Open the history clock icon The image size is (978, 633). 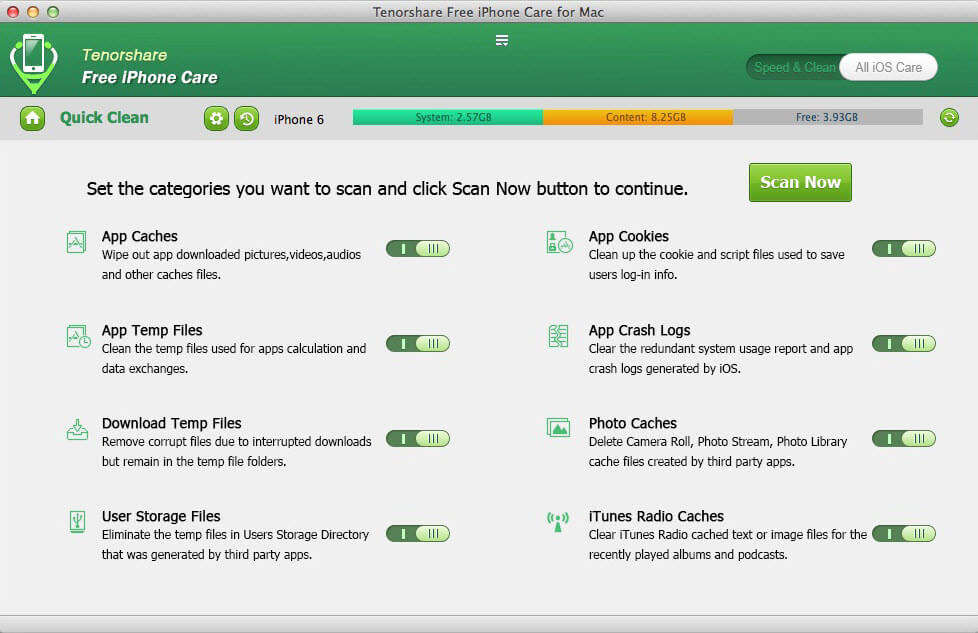[246, 119]
